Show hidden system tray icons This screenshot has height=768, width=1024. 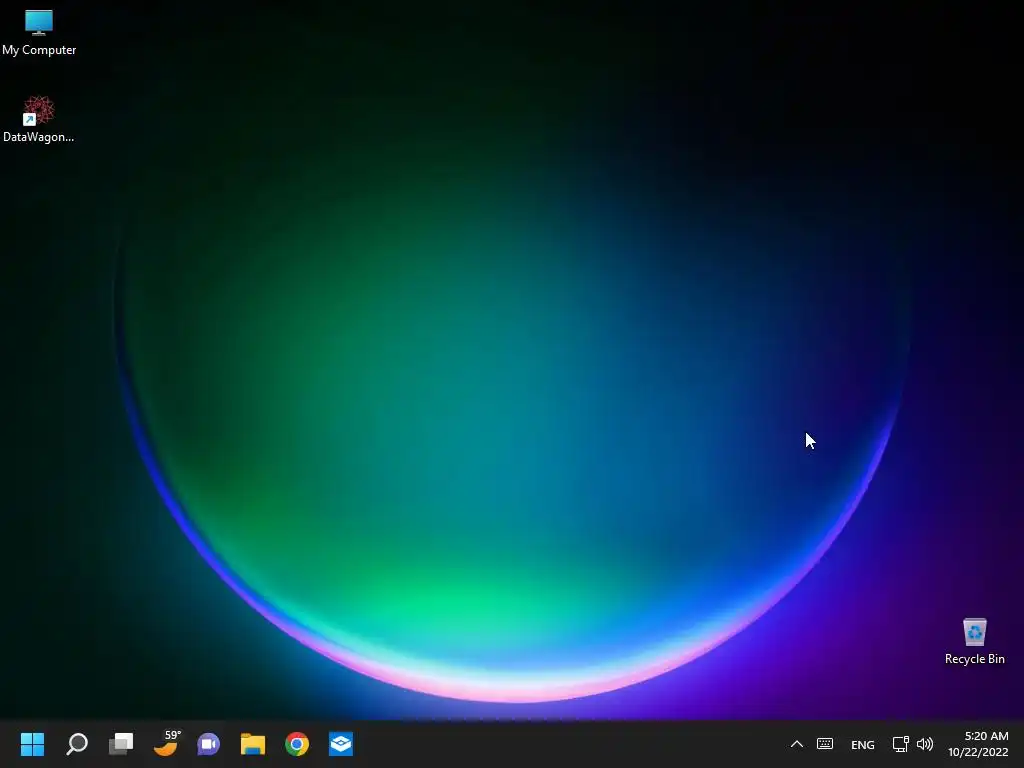click(797, 744)
